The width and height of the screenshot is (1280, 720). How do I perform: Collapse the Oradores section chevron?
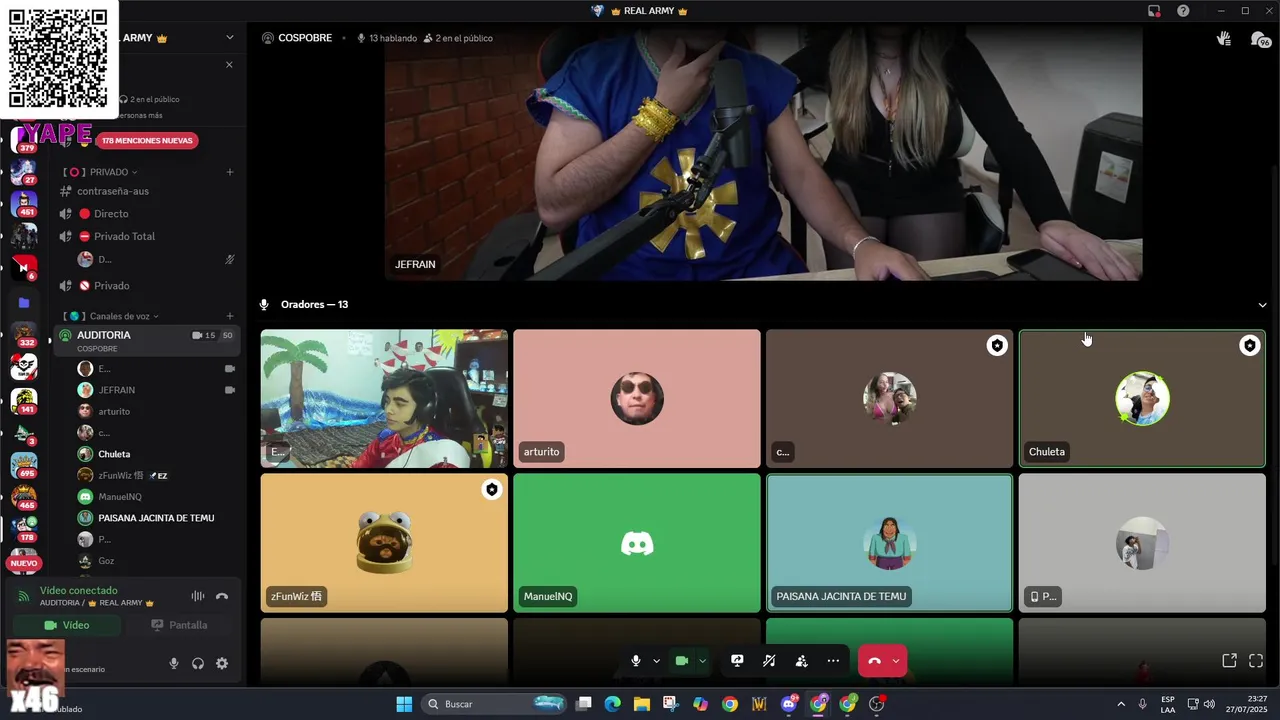(x=1262, y=305)
